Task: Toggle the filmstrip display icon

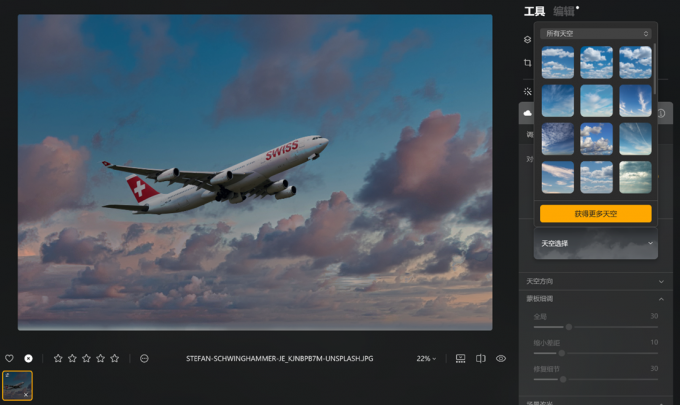Action: click(x=461, y=358)
